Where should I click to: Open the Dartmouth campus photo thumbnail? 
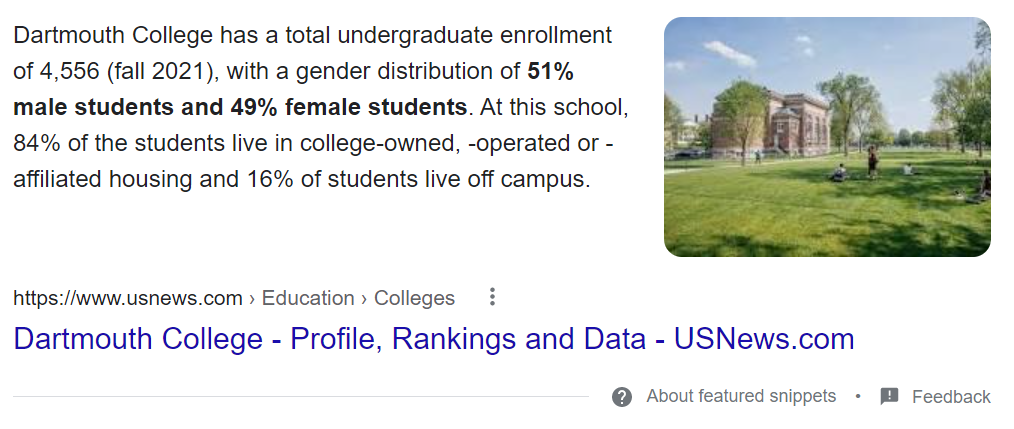(827, 137)
